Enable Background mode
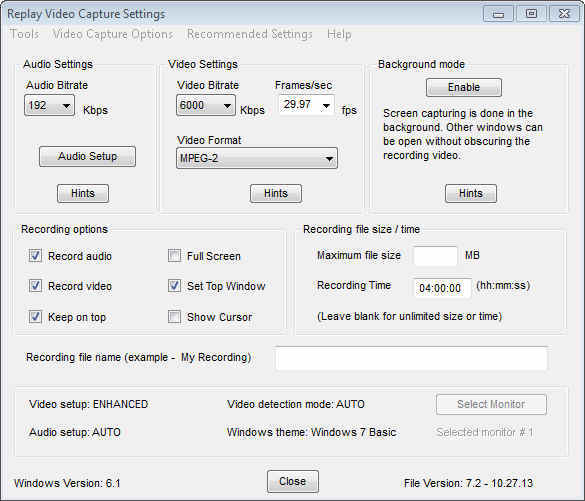This screenshot has height=501, width=585. [x=464, y=87]
